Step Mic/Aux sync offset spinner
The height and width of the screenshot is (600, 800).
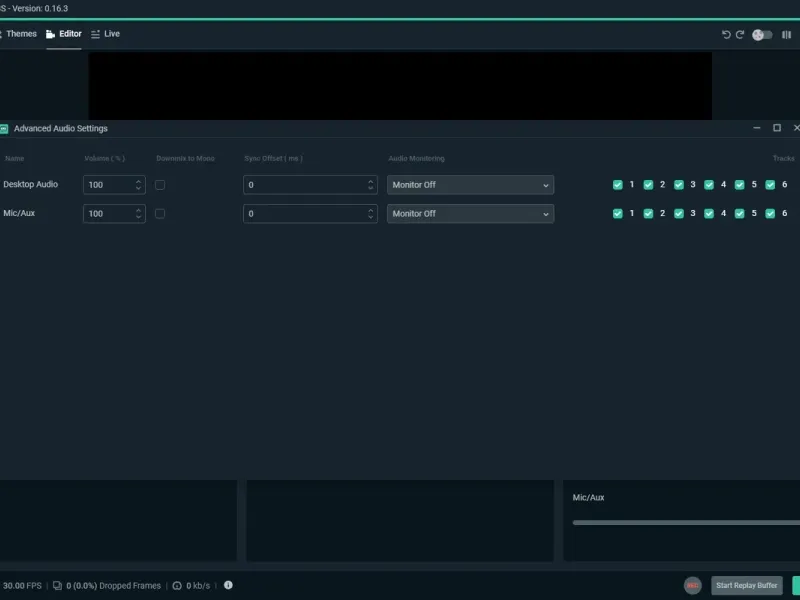(370, 213)
